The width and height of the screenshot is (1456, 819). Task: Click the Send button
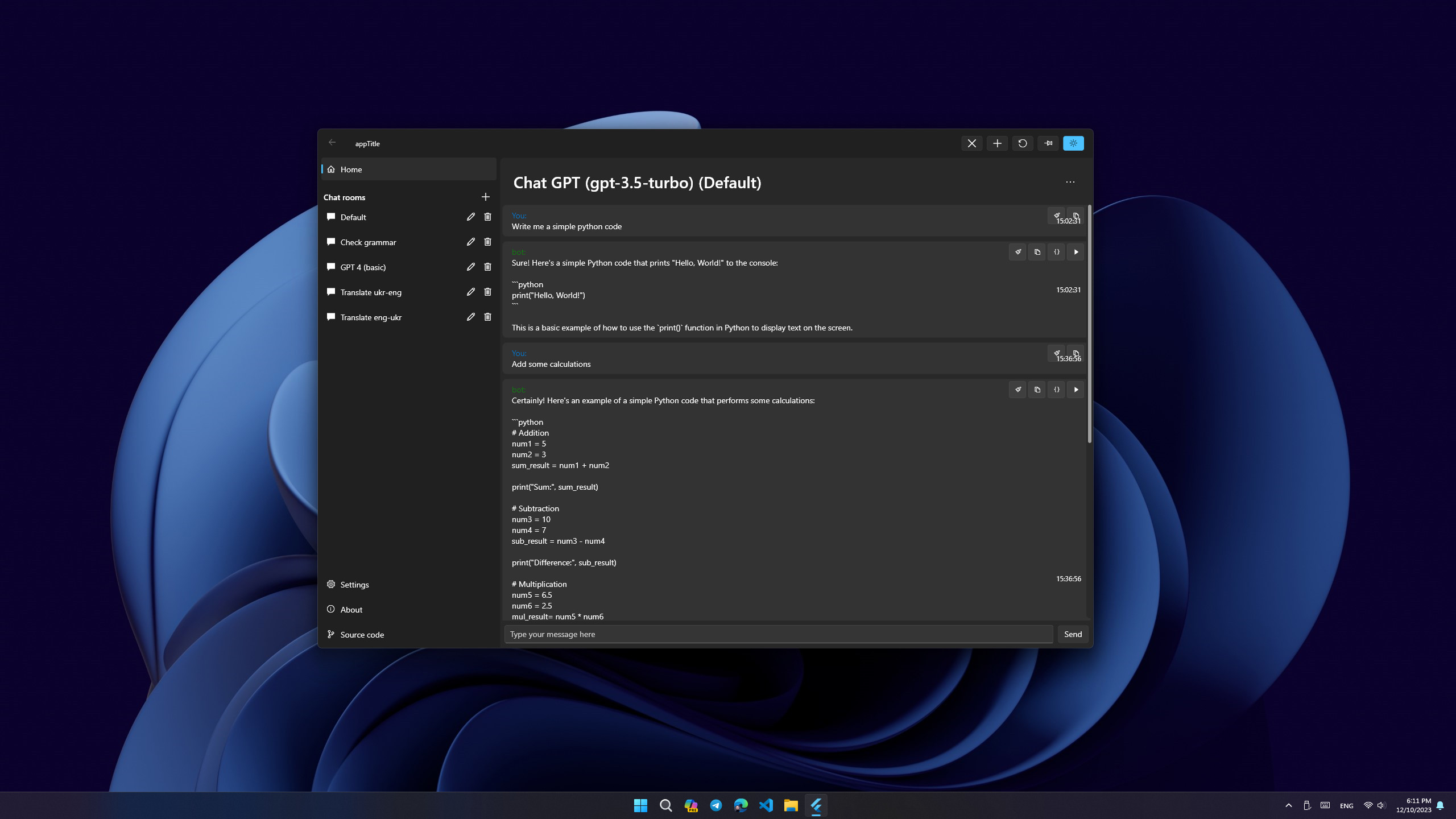[1073, 634]
